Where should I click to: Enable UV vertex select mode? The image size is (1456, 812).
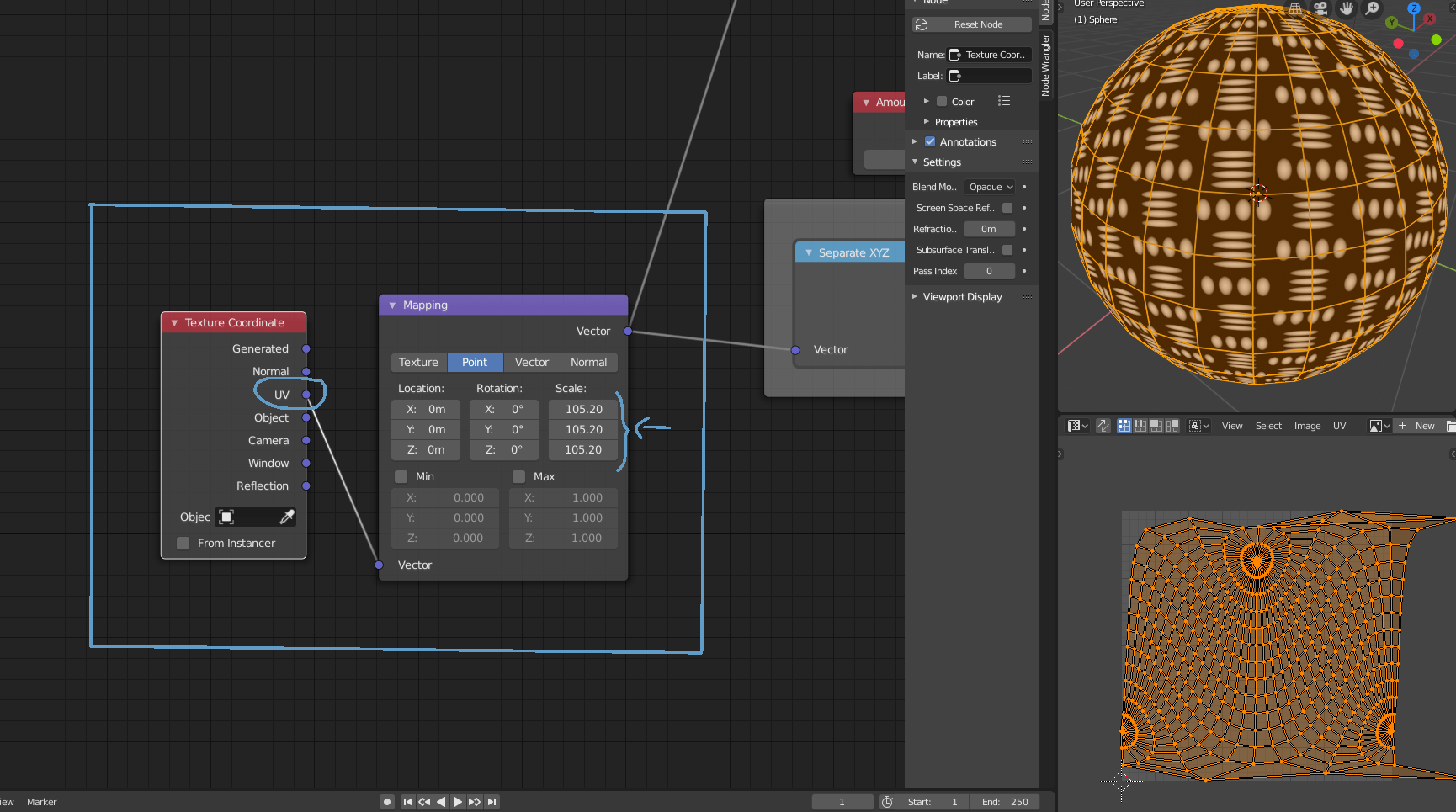click(x=1124, y=426)
